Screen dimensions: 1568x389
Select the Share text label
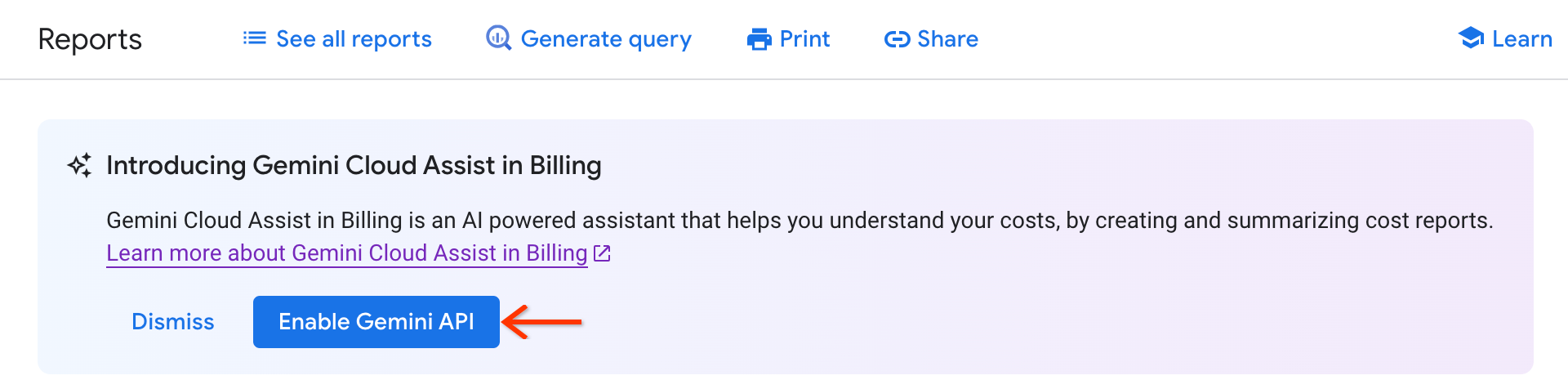coord(947,39)
